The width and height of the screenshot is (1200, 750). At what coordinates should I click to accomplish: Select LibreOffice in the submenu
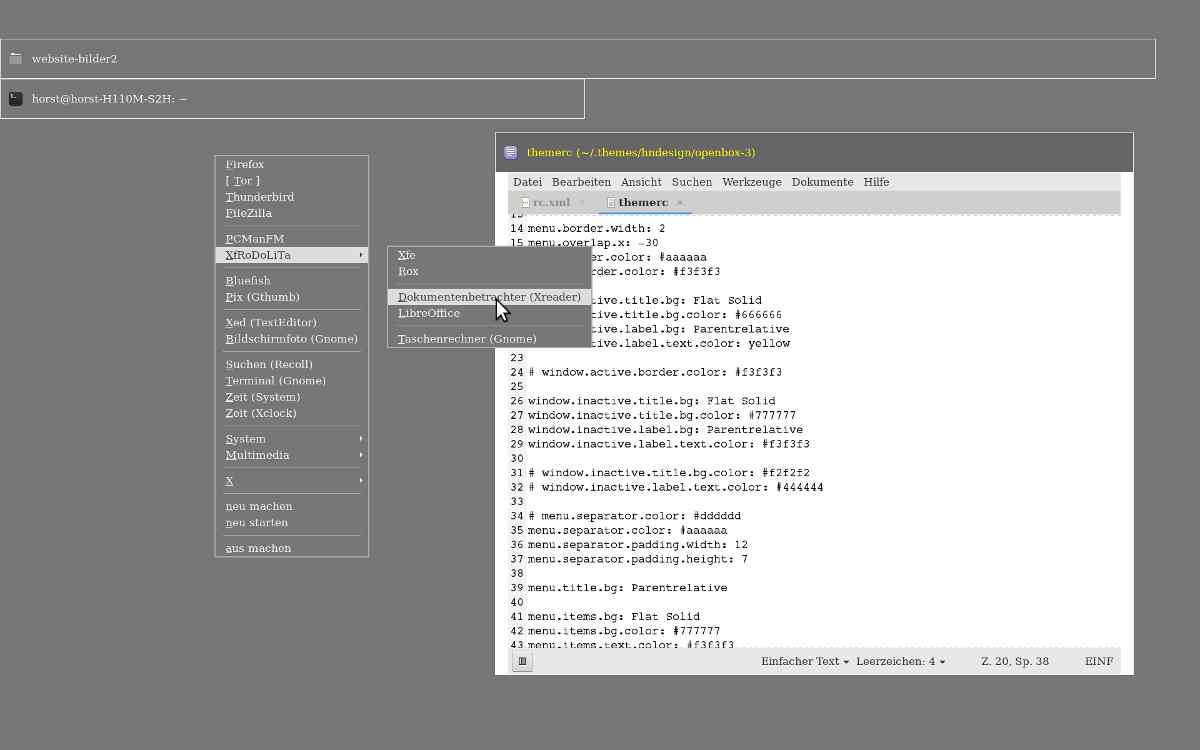click(x=429, y=313)
